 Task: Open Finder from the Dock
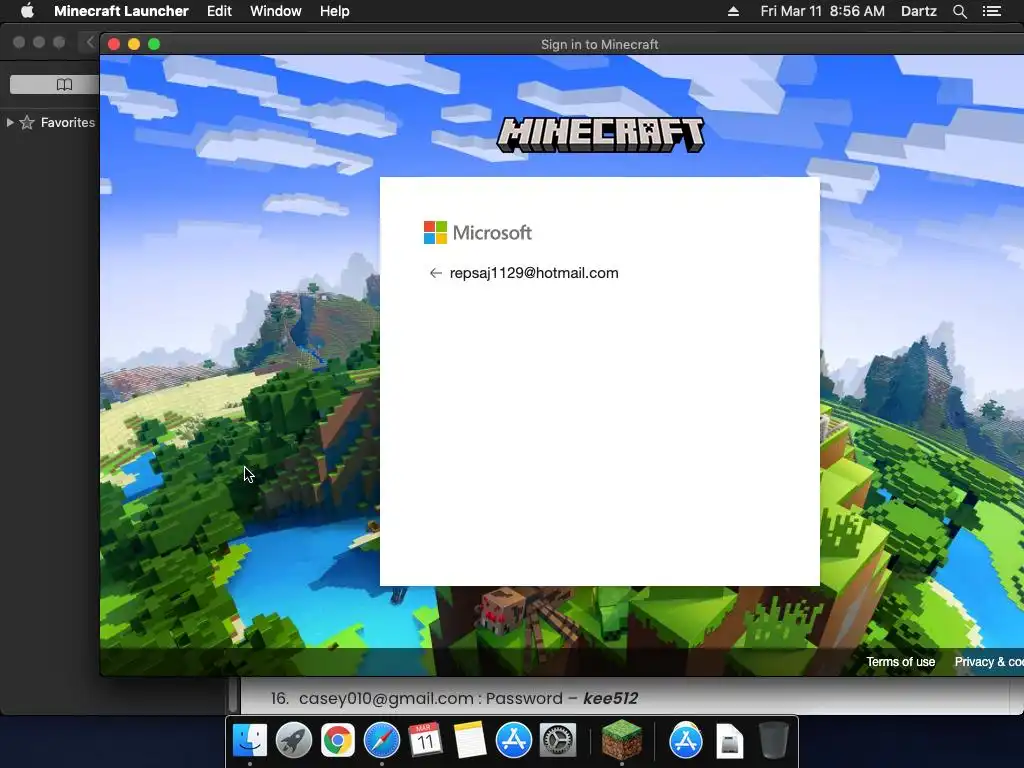click(x=250, y=741)
